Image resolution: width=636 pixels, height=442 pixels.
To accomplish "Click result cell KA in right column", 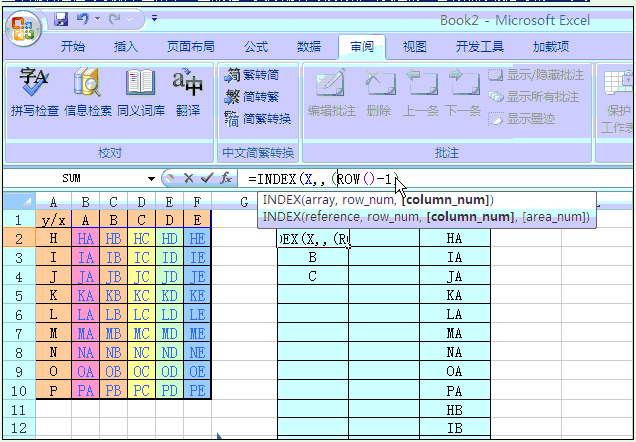I will coord(455,296).
